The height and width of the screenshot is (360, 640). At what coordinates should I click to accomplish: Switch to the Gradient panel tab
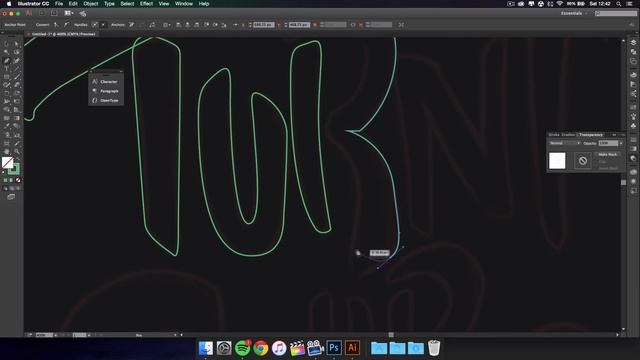(568, 135)
